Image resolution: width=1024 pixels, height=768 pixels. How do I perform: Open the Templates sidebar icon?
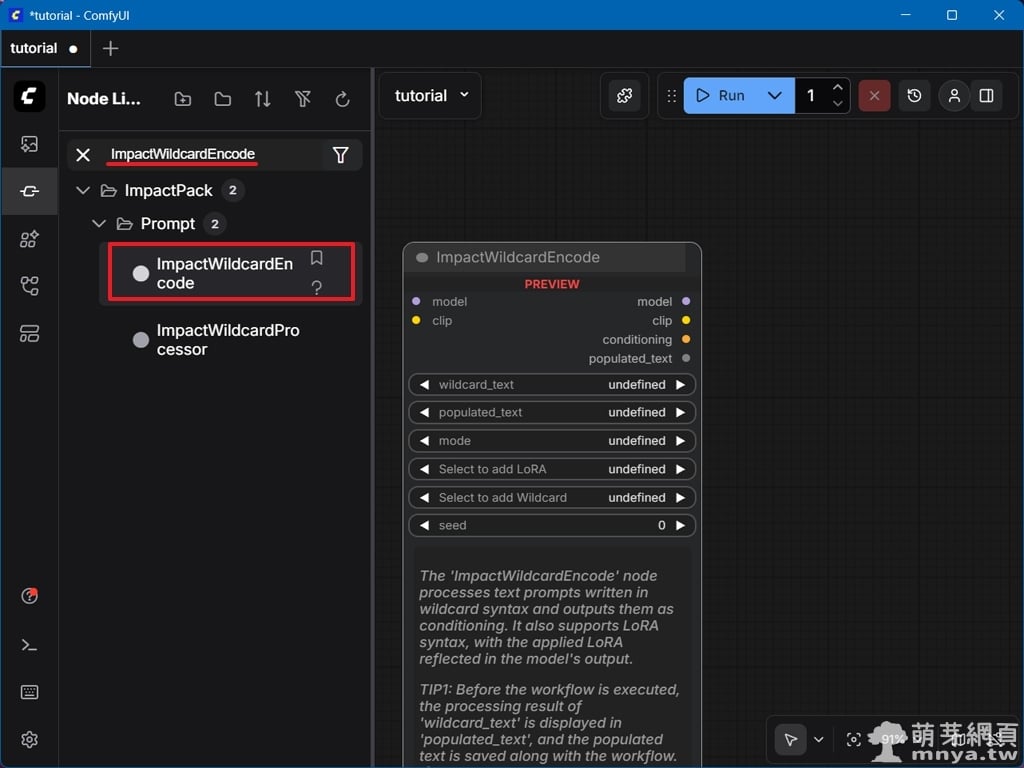pos(29,334)
